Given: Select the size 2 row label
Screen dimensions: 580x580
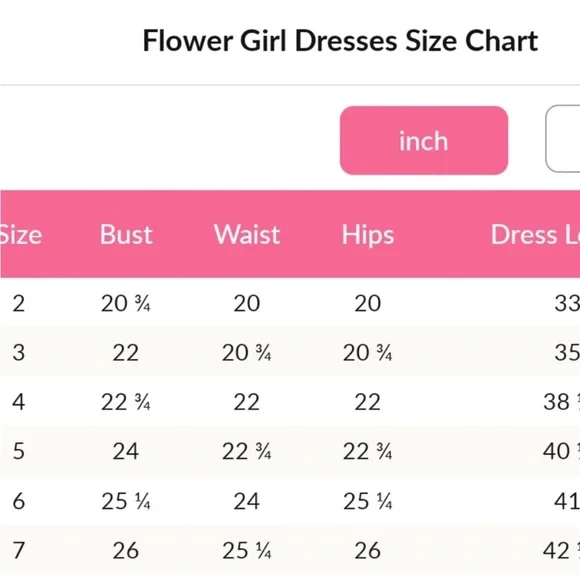Looking at the screenshot, I should tap(18, 303).
